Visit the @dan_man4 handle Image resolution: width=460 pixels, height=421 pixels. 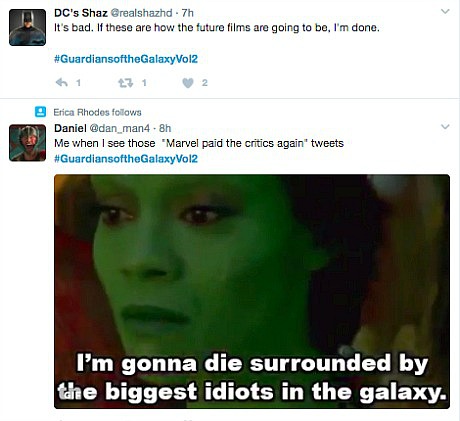tap(120, 128)
